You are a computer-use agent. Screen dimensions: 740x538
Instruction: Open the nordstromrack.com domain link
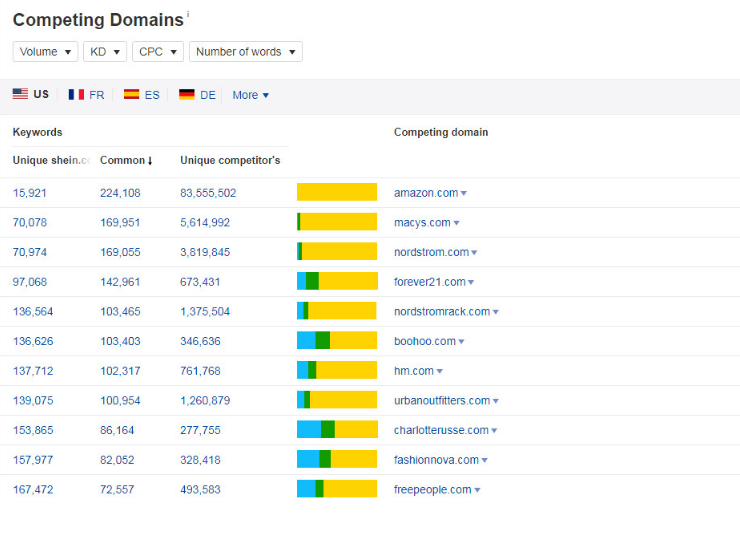pos(442,312)
